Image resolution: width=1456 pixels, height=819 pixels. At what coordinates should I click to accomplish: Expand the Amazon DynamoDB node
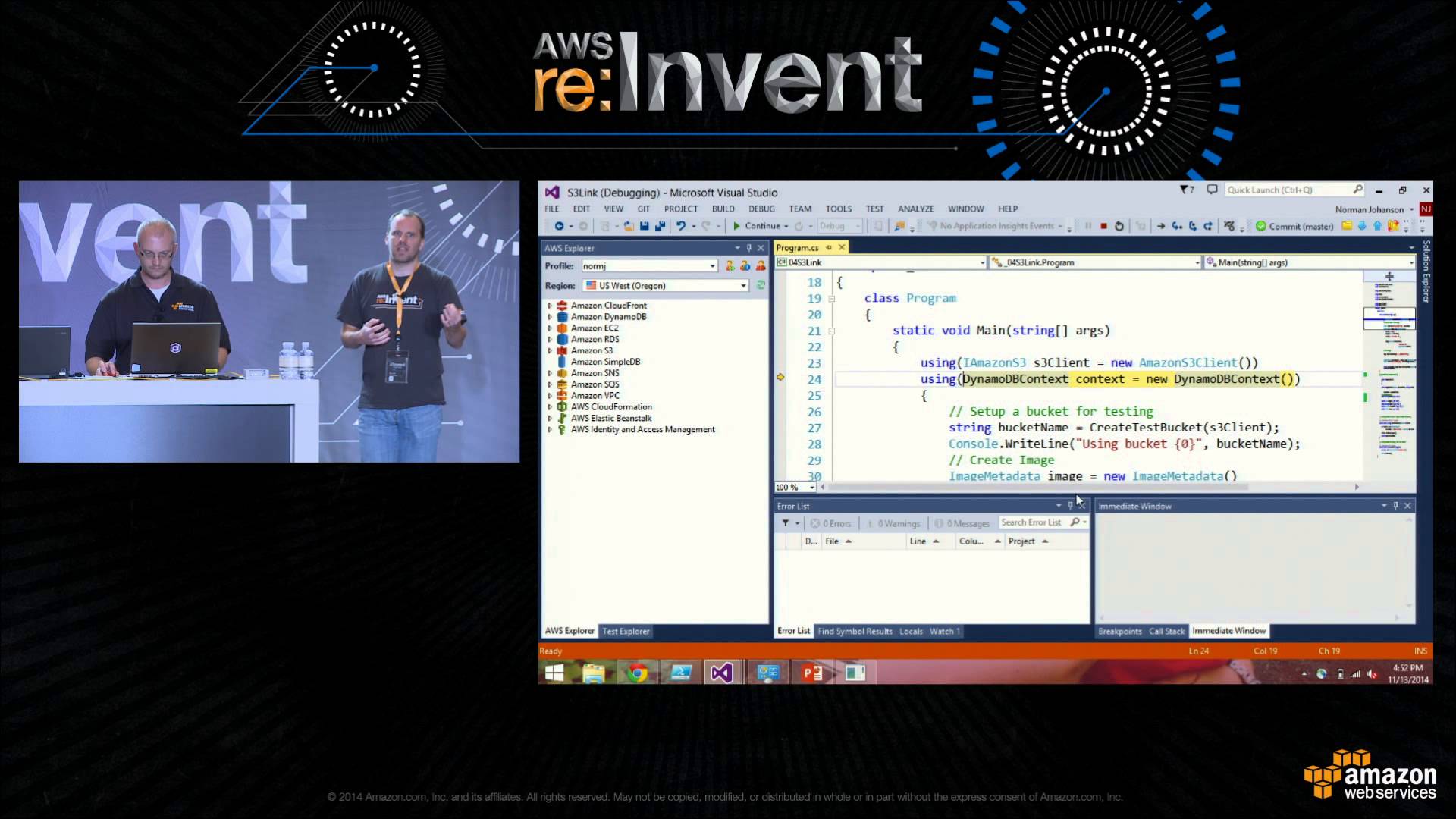click(x=550, y=317)
